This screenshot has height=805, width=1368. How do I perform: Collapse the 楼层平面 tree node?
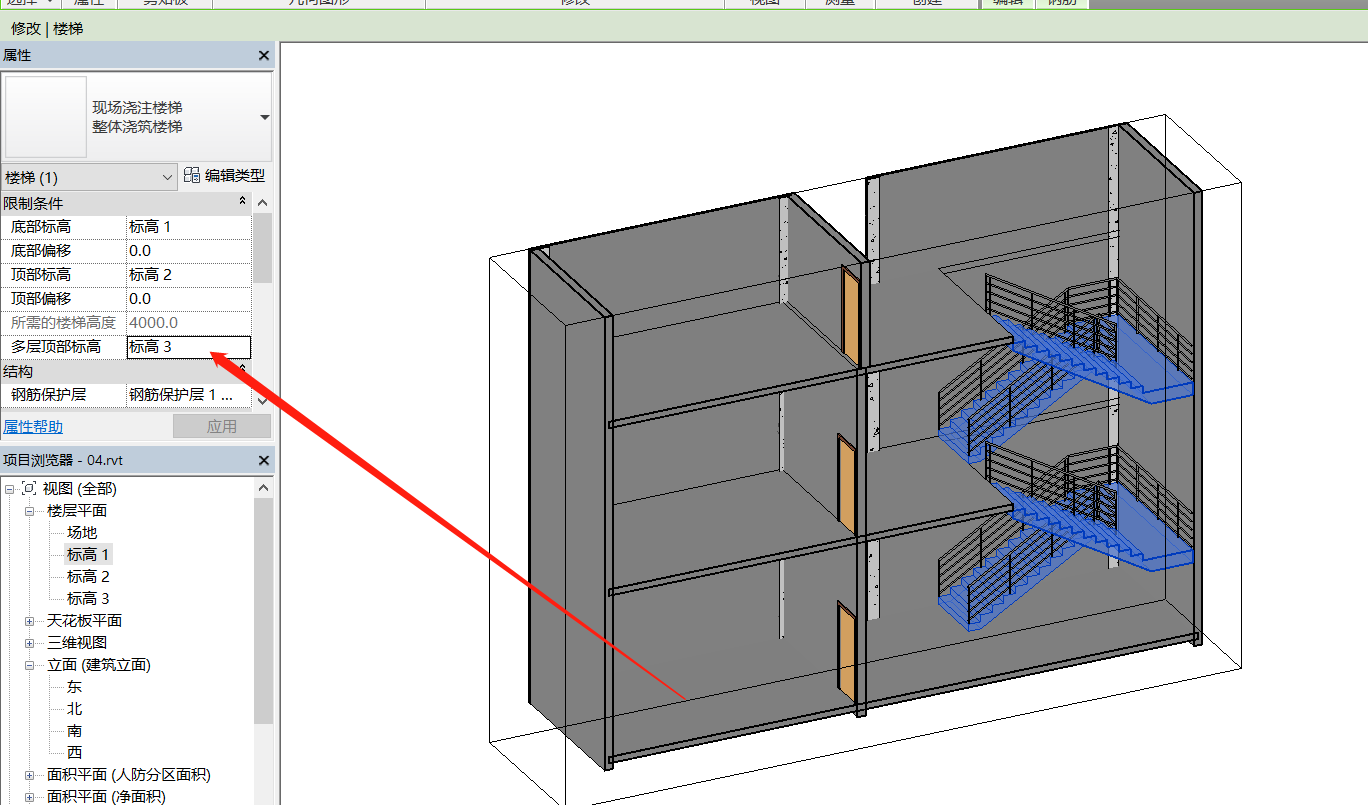(29, 511)
